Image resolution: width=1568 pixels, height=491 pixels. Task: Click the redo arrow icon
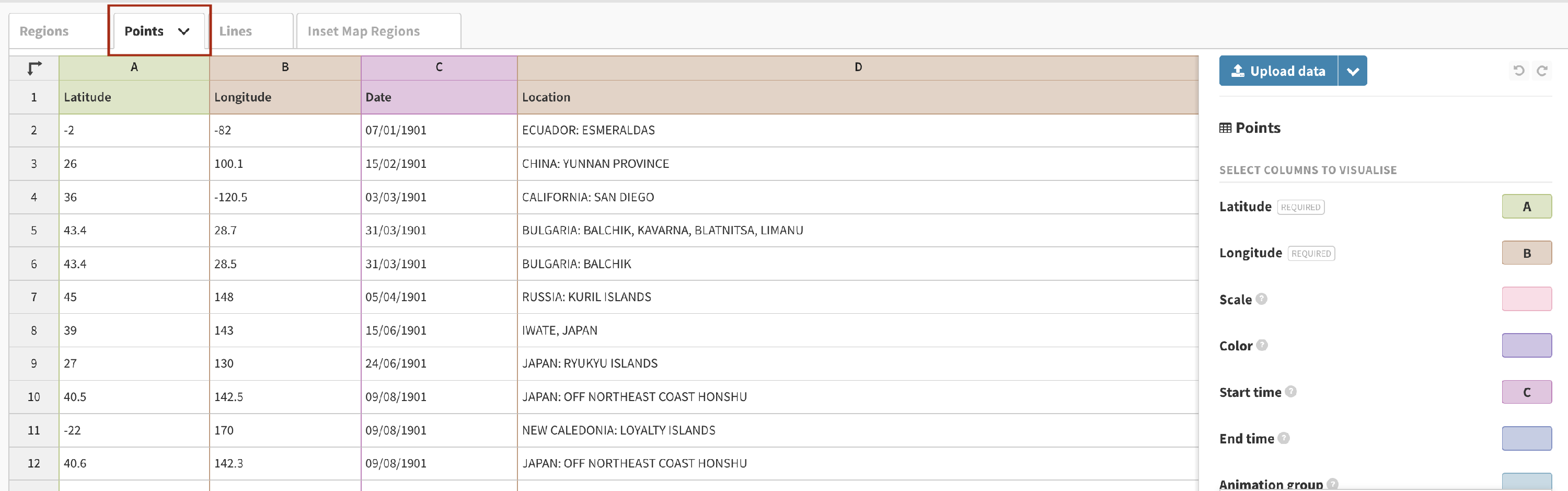pyautogui.click(x=1542, y=71)
